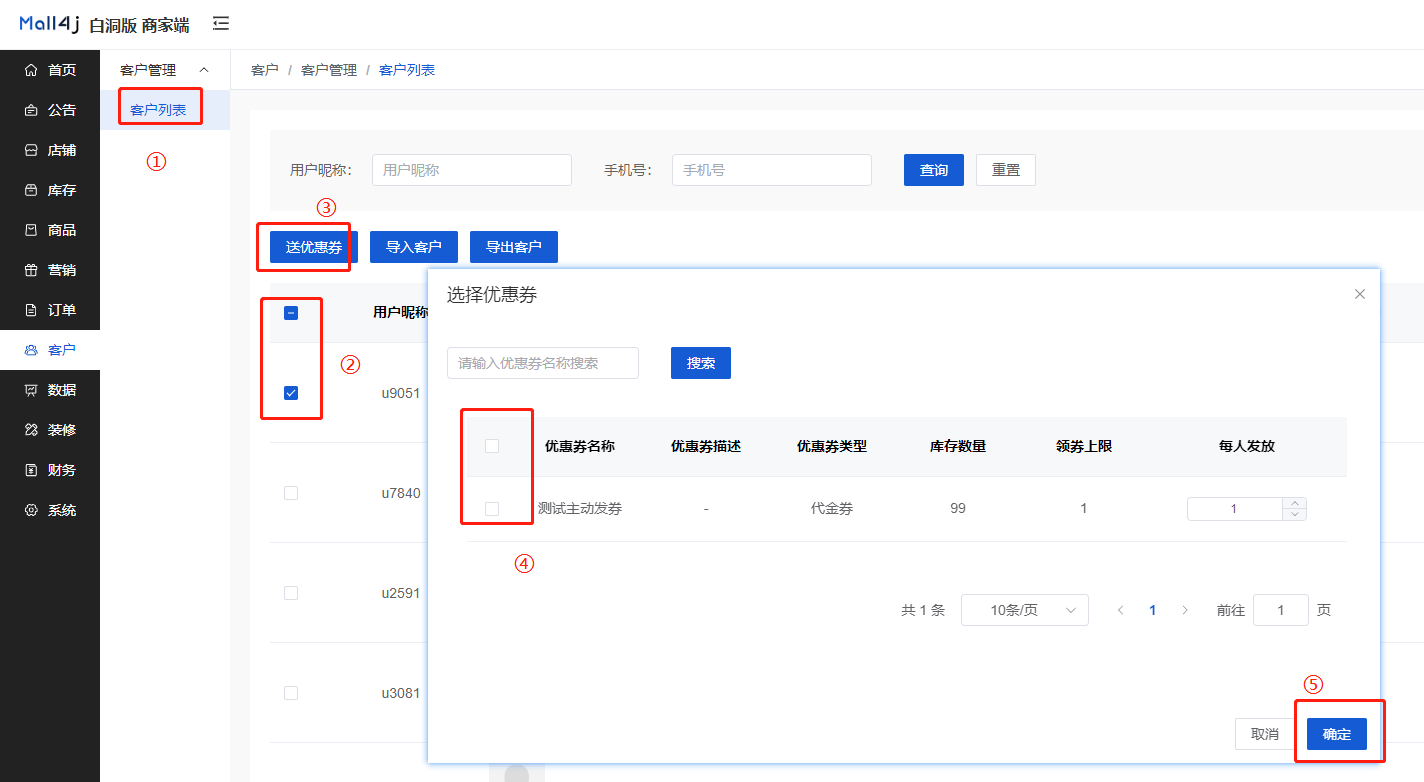Screen dimensions: 1424x782
Task: Click 客户 in the breadcrumb
Action: click(x=265, y=70)
